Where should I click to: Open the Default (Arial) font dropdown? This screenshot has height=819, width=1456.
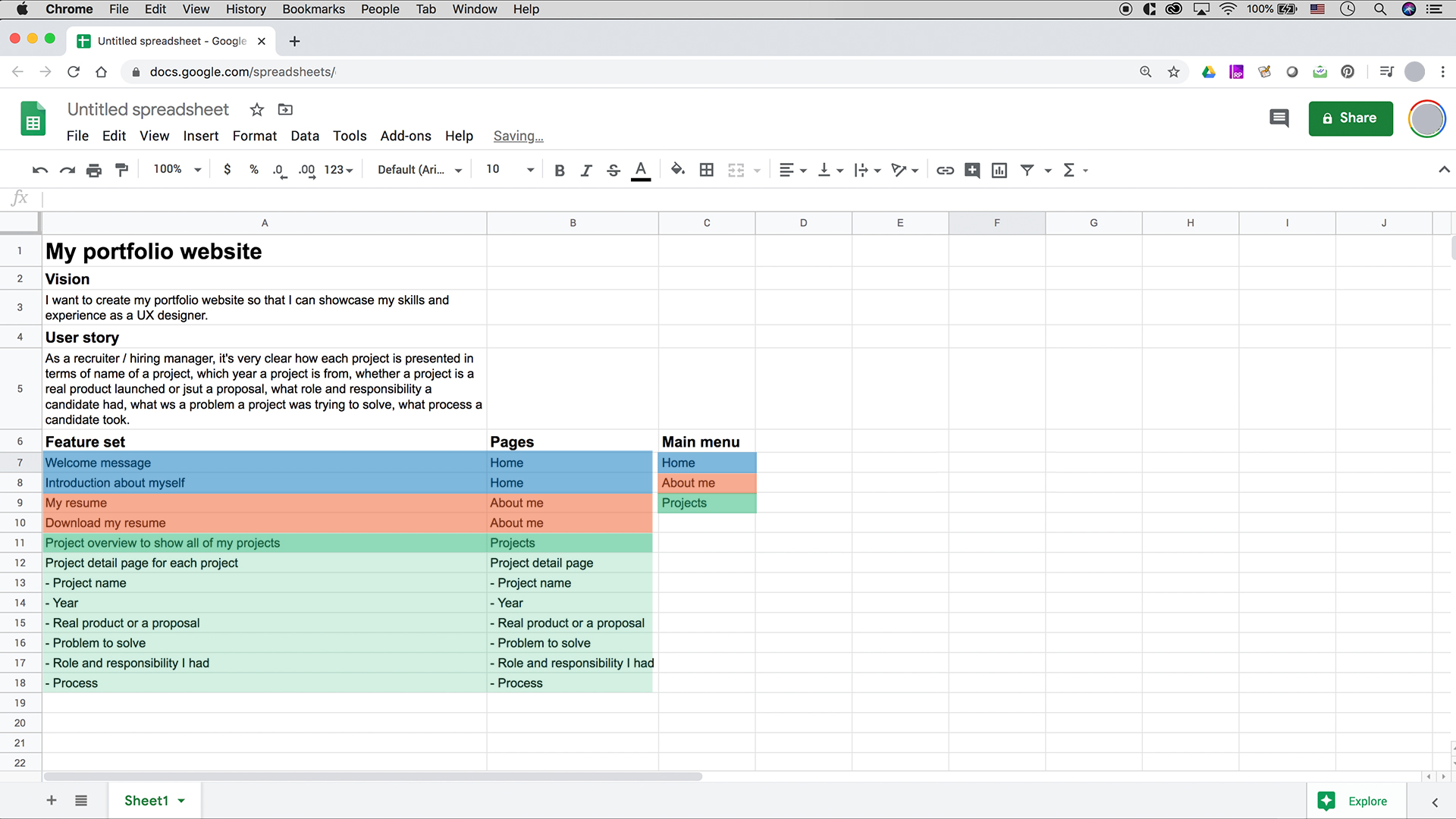pos(420,170)
